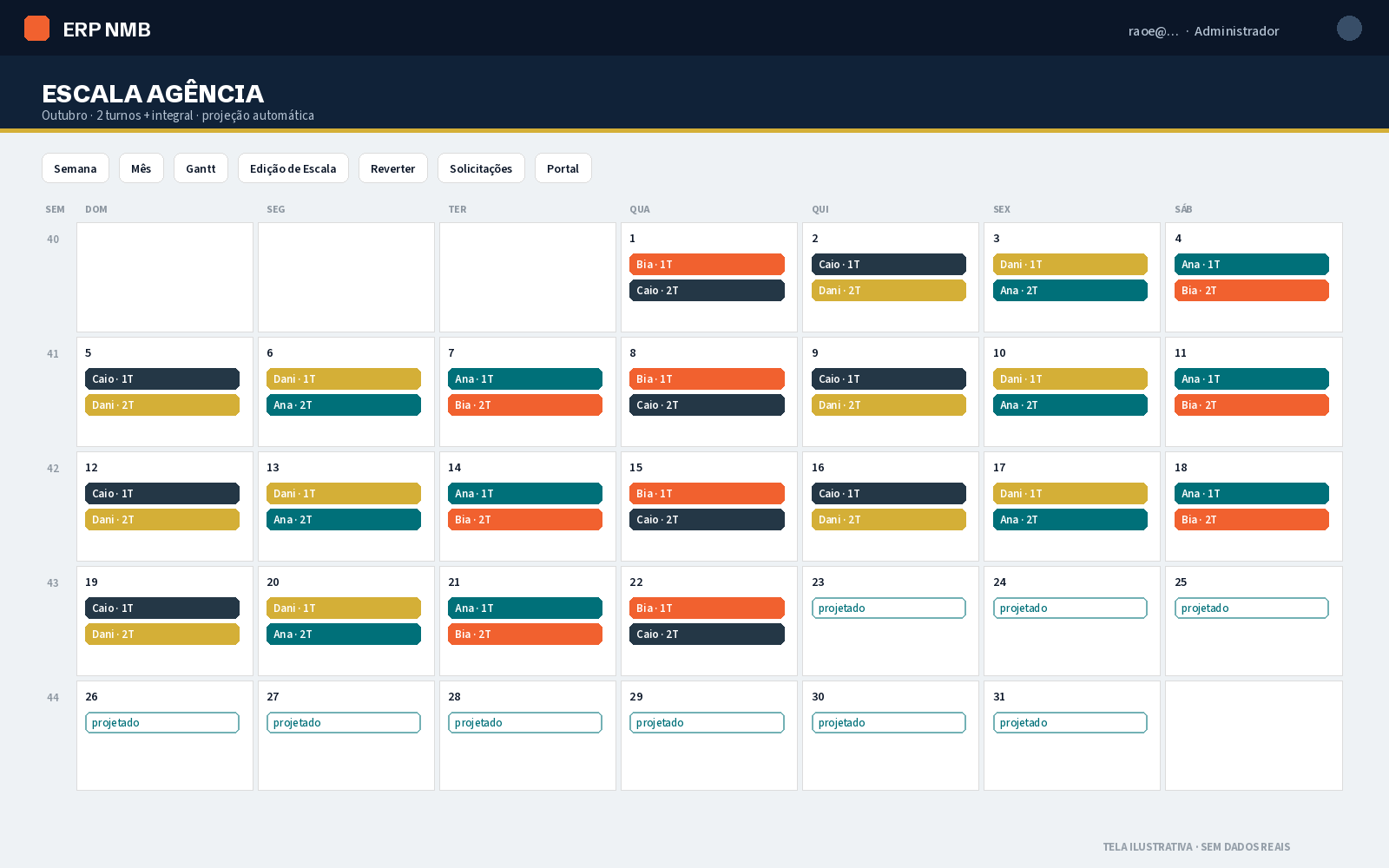1389x868 pixels.
Task: Open the Gantt view
Action: point(201,168)
